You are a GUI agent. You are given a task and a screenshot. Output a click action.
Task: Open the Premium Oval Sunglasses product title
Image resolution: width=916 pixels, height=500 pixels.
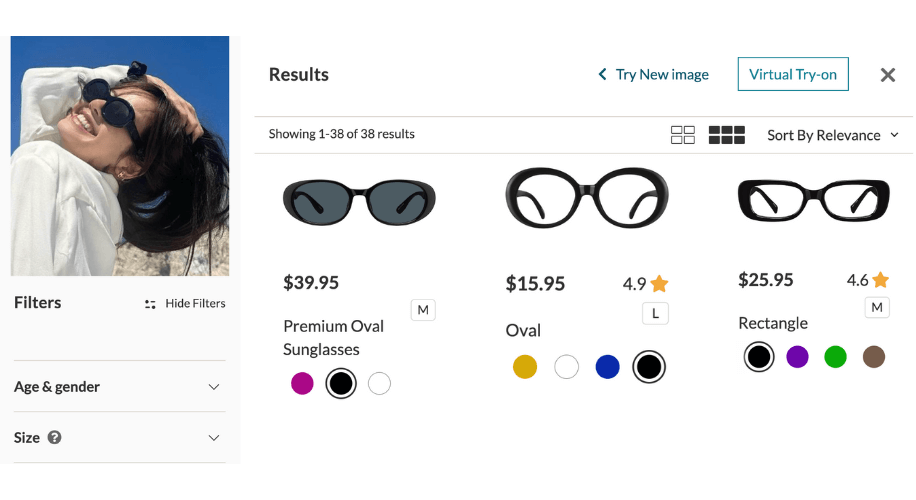(x=334, y=338)
